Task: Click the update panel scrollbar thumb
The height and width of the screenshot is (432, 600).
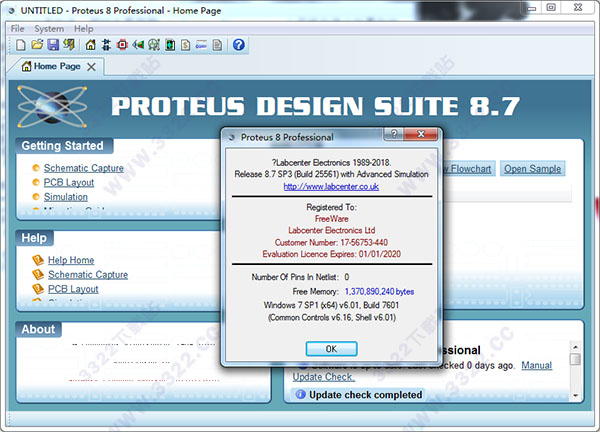Action: pos(575,359)
